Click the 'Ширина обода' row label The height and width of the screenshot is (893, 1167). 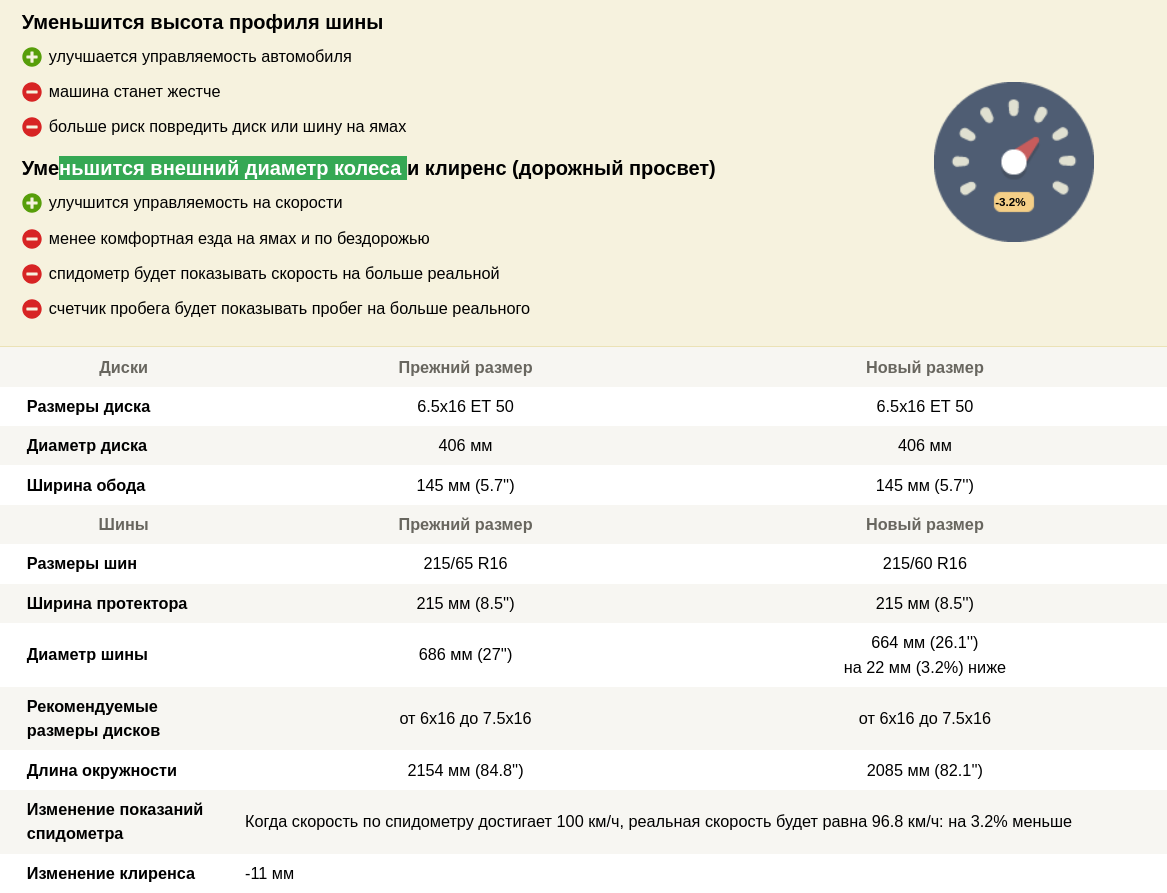pyautogui.click(x=86, y=486)
